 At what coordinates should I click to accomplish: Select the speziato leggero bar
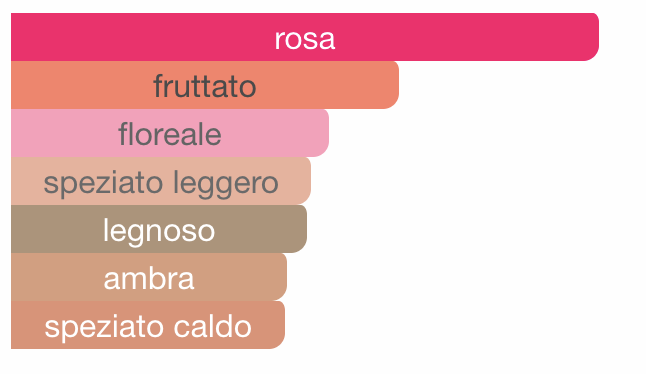coord(161,181)
